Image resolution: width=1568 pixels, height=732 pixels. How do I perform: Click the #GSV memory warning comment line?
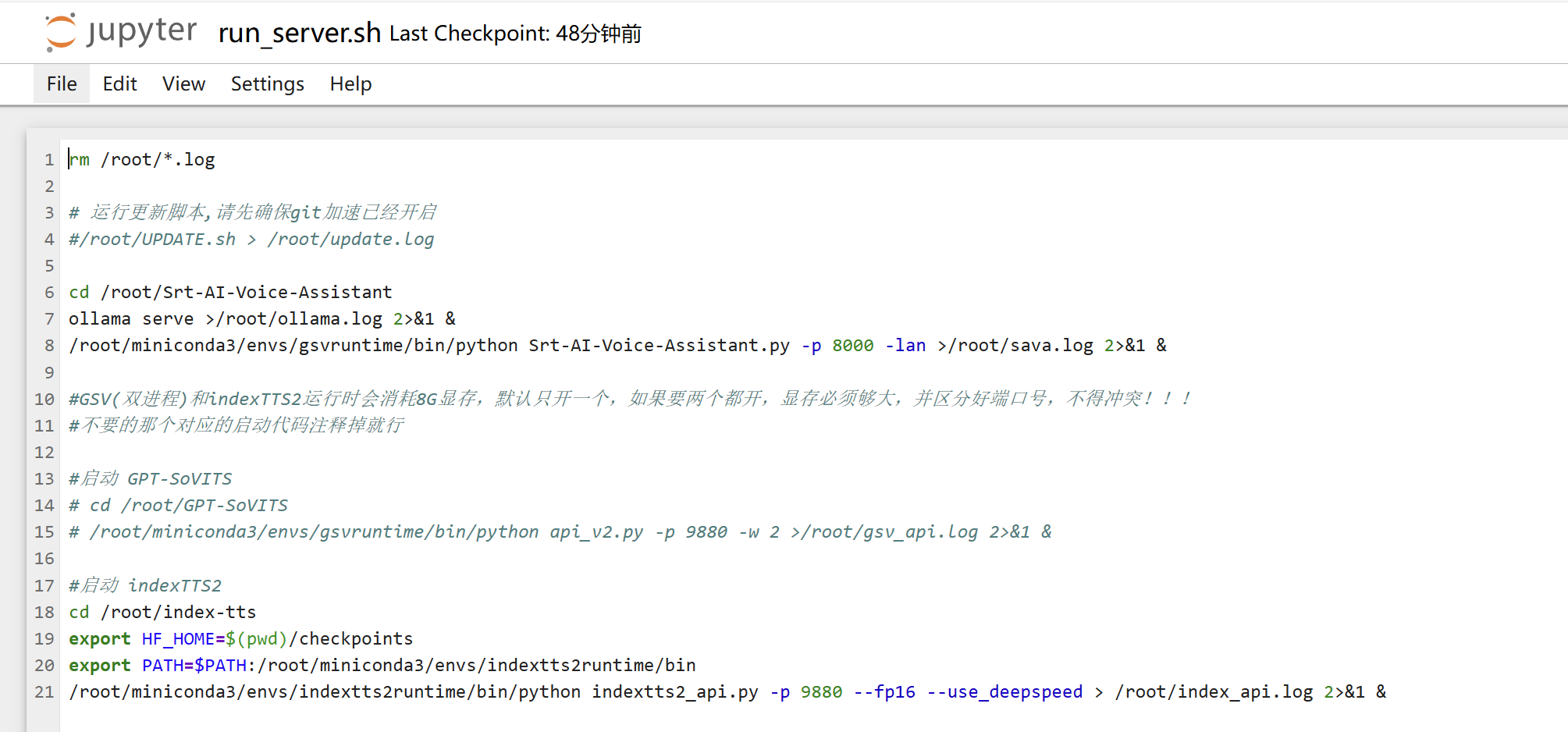630,399
